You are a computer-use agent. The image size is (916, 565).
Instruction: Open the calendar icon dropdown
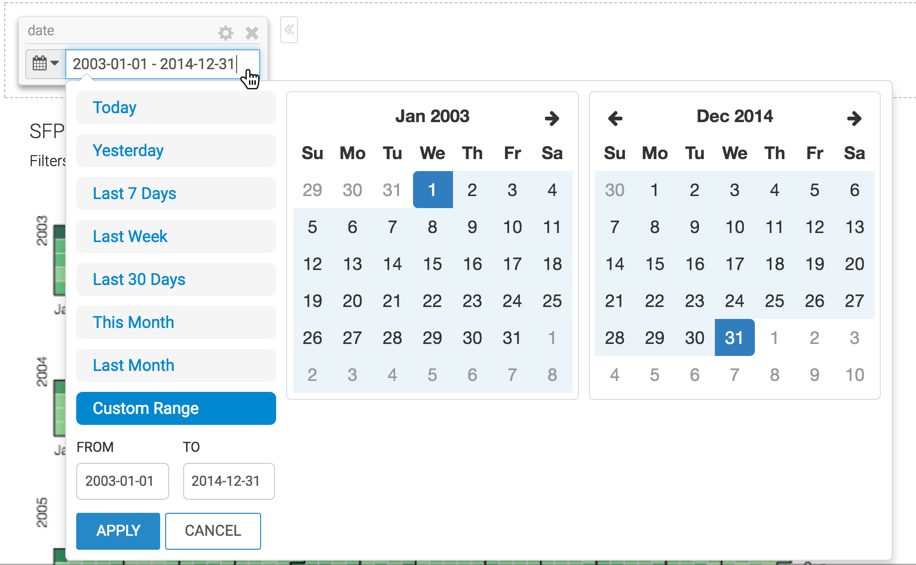pos(45,64)
